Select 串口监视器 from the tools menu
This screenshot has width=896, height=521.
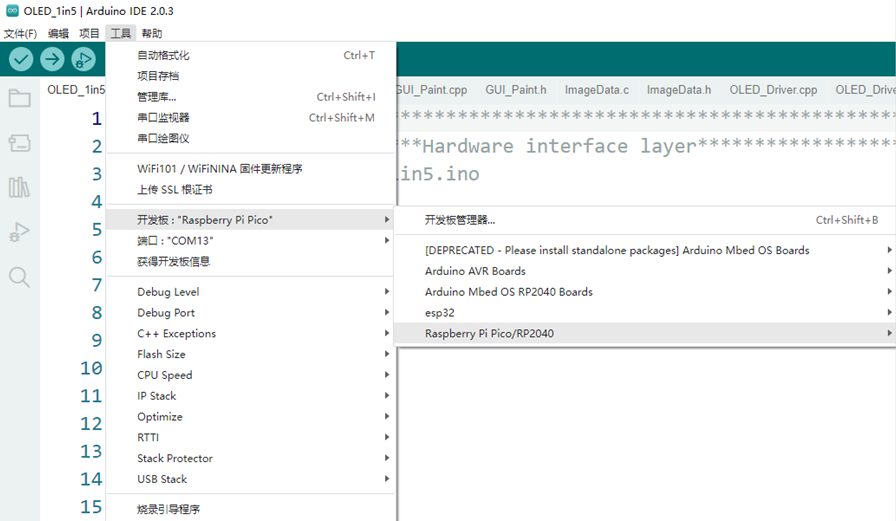pos(163,118)
